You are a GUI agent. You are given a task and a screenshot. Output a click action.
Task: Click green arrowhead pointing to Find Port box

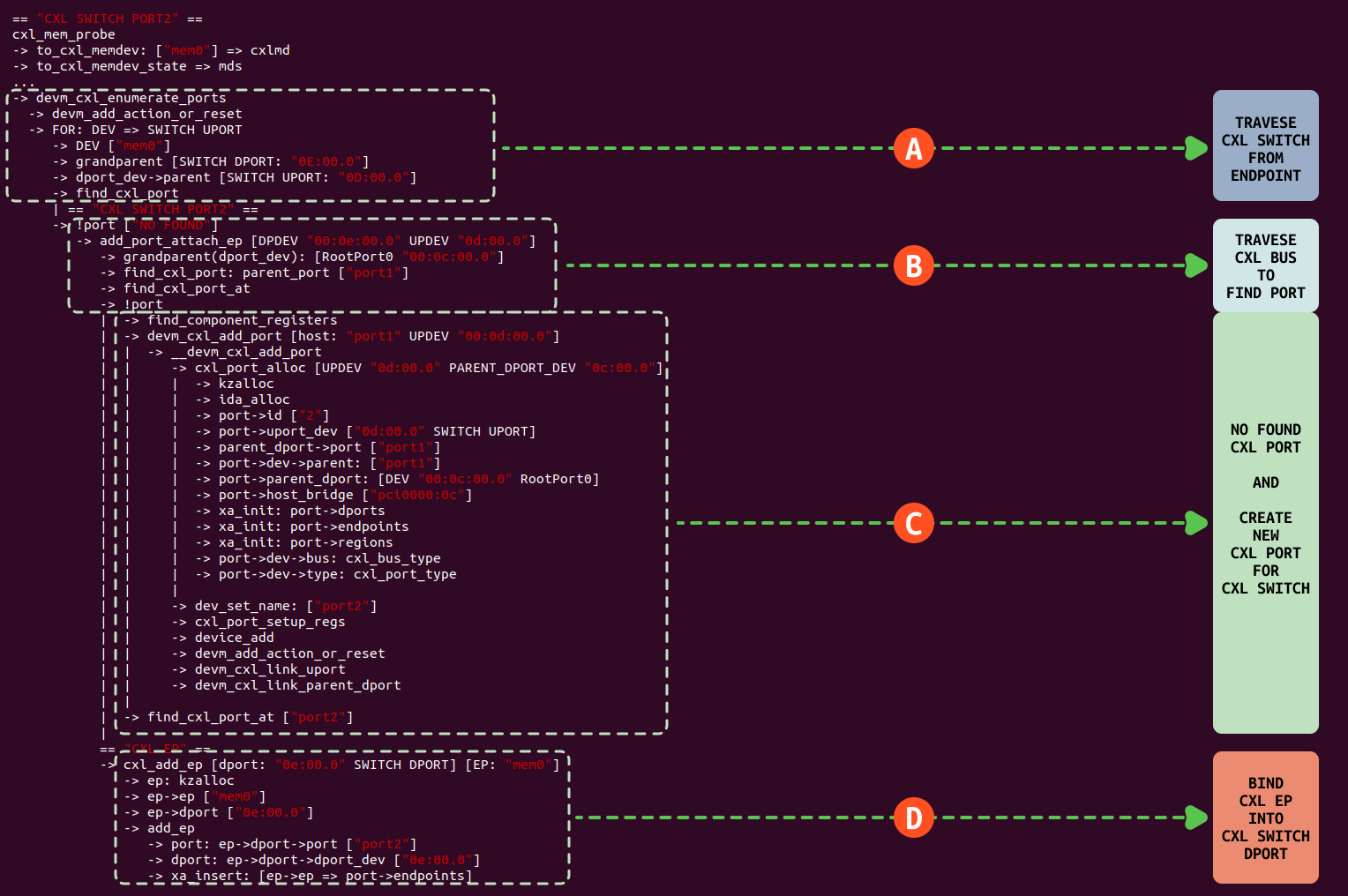click(1196, 265)
